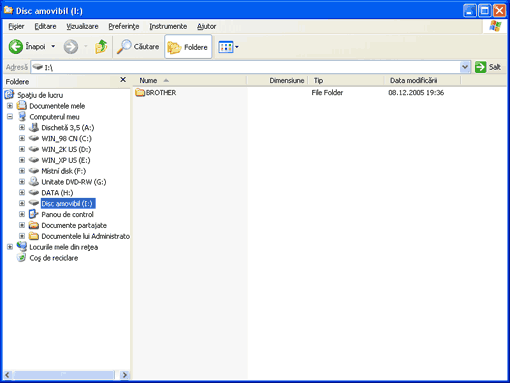Select the BROTHER folder icon
The width and height of the screenshot is (510, 383).
pyautogui.click(x=140, y=92)
